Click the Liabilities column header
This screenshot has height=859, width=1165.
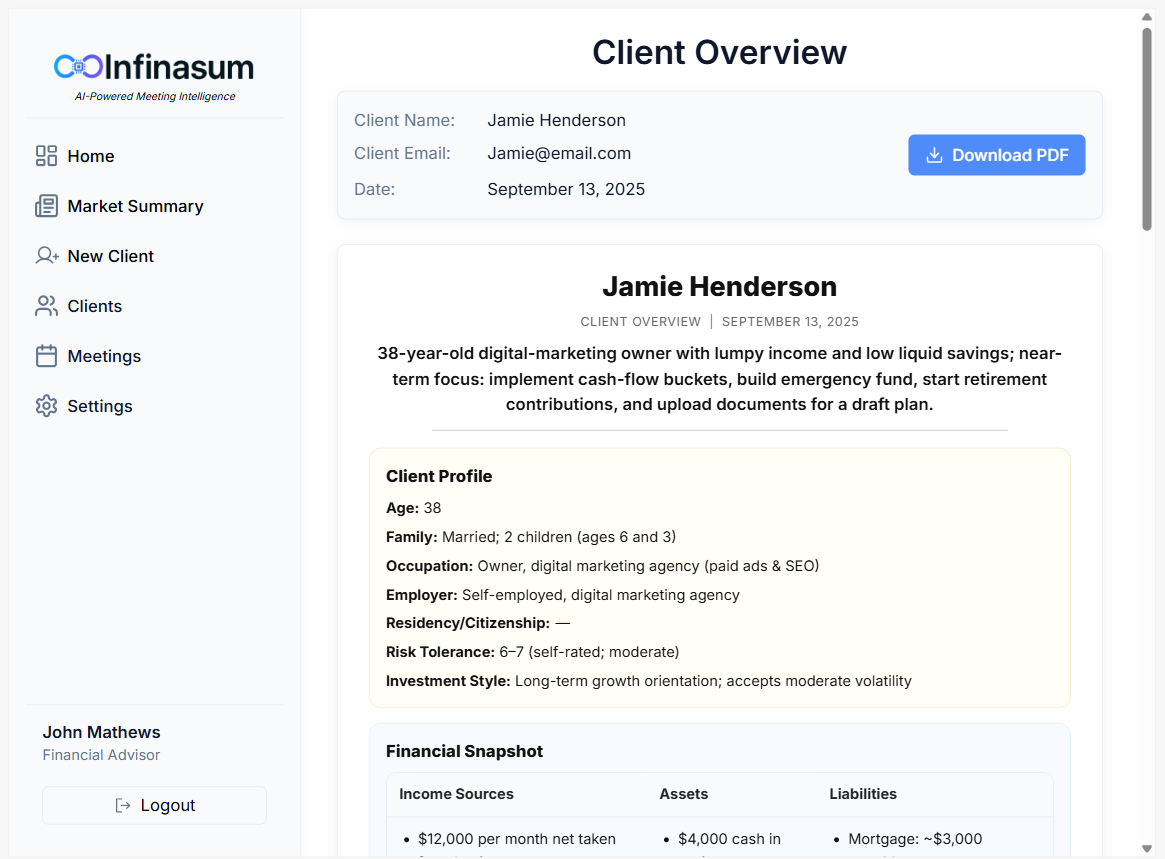(x=863, y=794)
